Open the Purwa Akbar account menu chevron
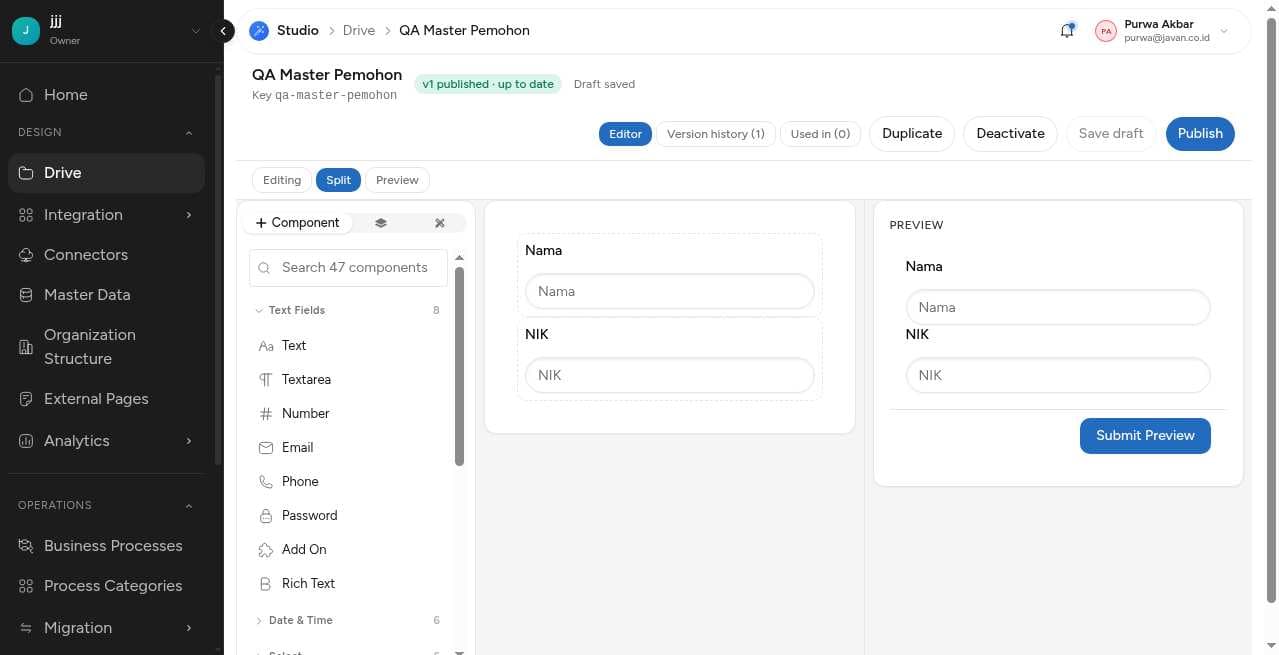1279x655 pixels. coord(1224,31)
